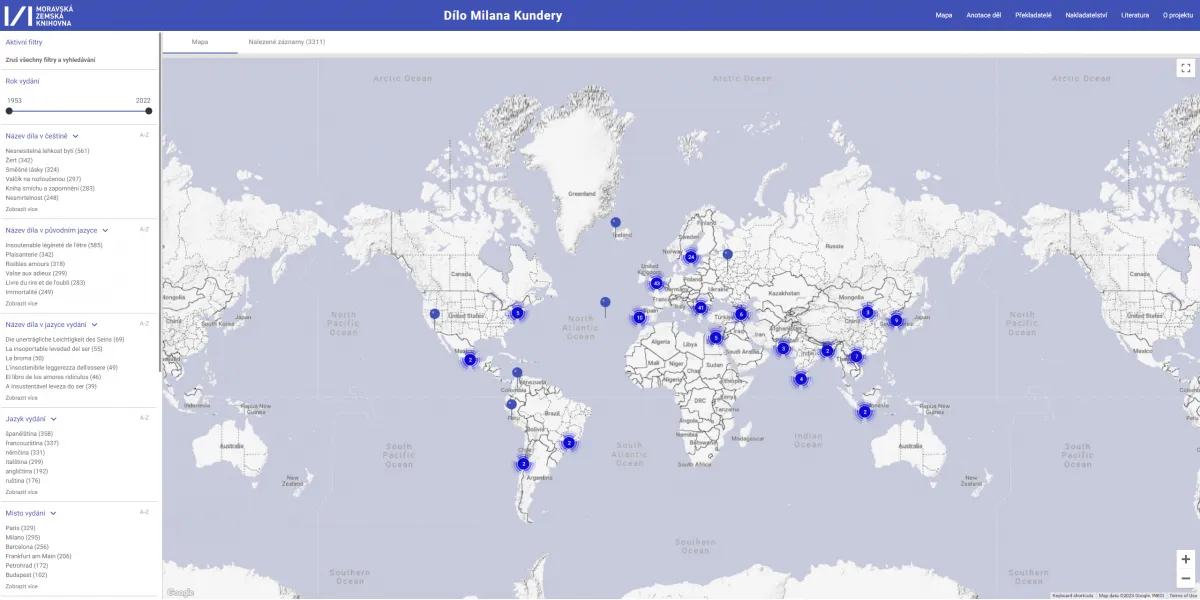Viewport: 1200px width, 600px height.
Task: Filter by 'Nesnesitelná lehkost bytí (561)'
Action: [48, 151]
